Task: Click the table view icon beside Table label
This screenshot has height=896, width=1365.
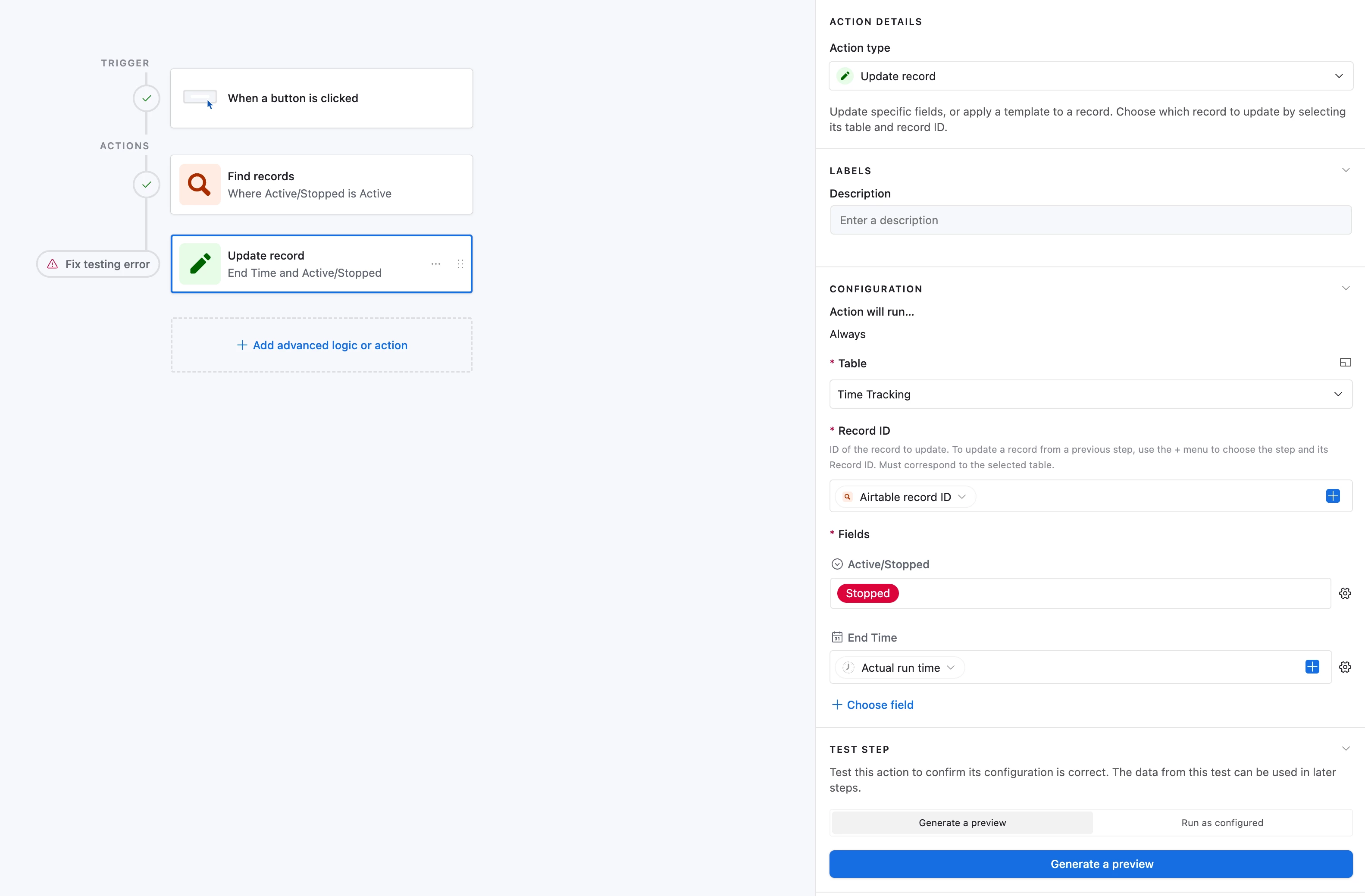Action: (x=1345, y=363)
